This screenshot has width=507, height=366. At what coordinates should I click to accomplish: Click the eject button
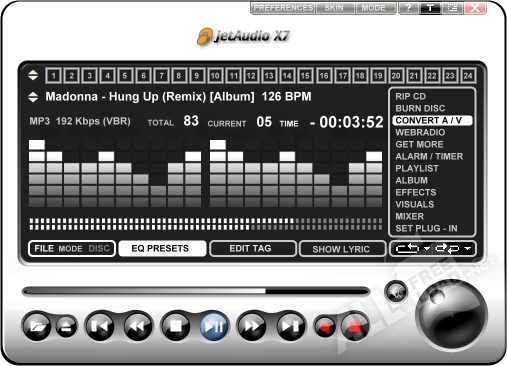pyautogui.click(x=66, y=326)
